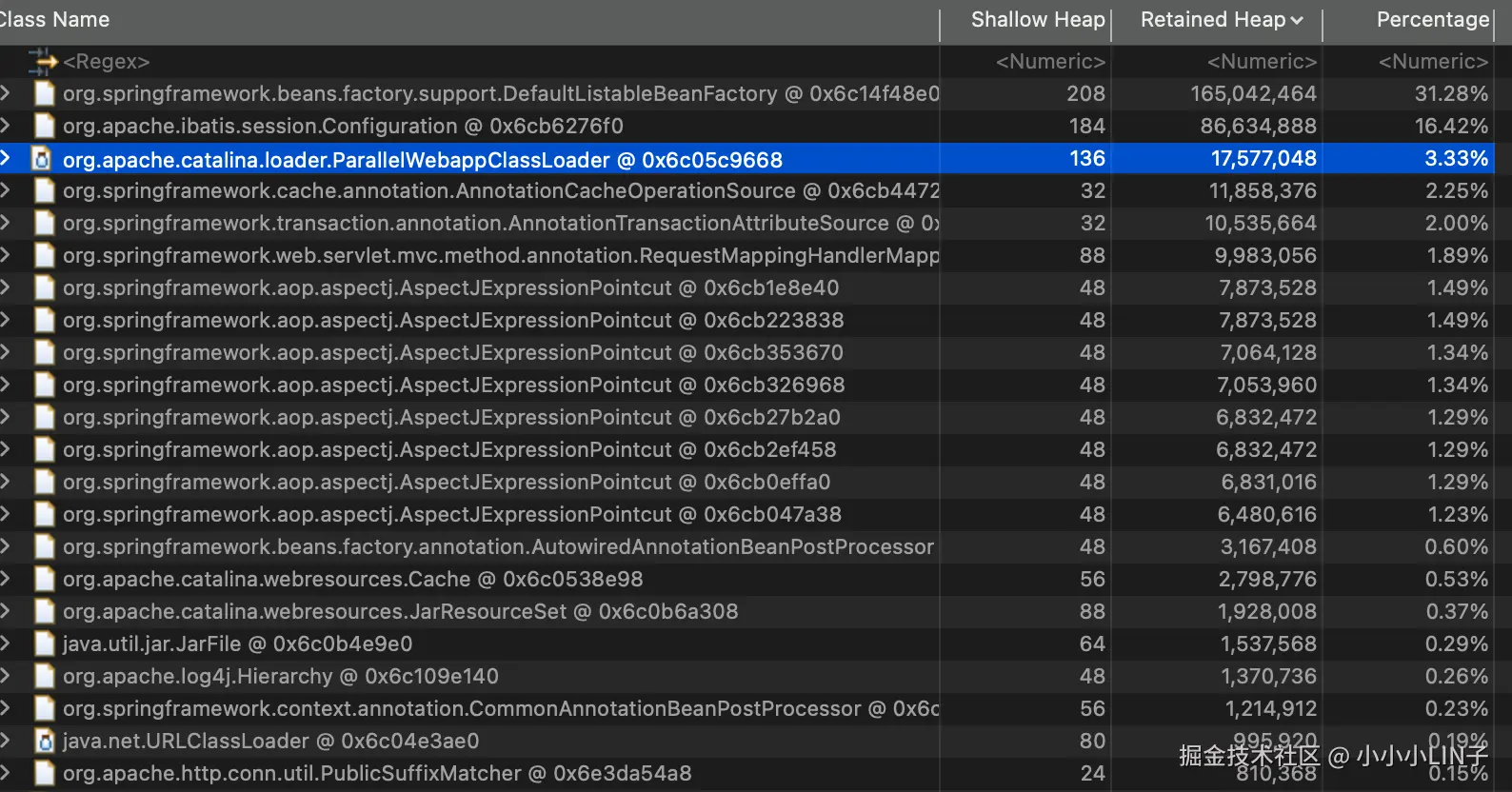Screen dimensions: 1512x792
Task: Select retained heap value 165,042,464
Action: [x=1253, y=93]
